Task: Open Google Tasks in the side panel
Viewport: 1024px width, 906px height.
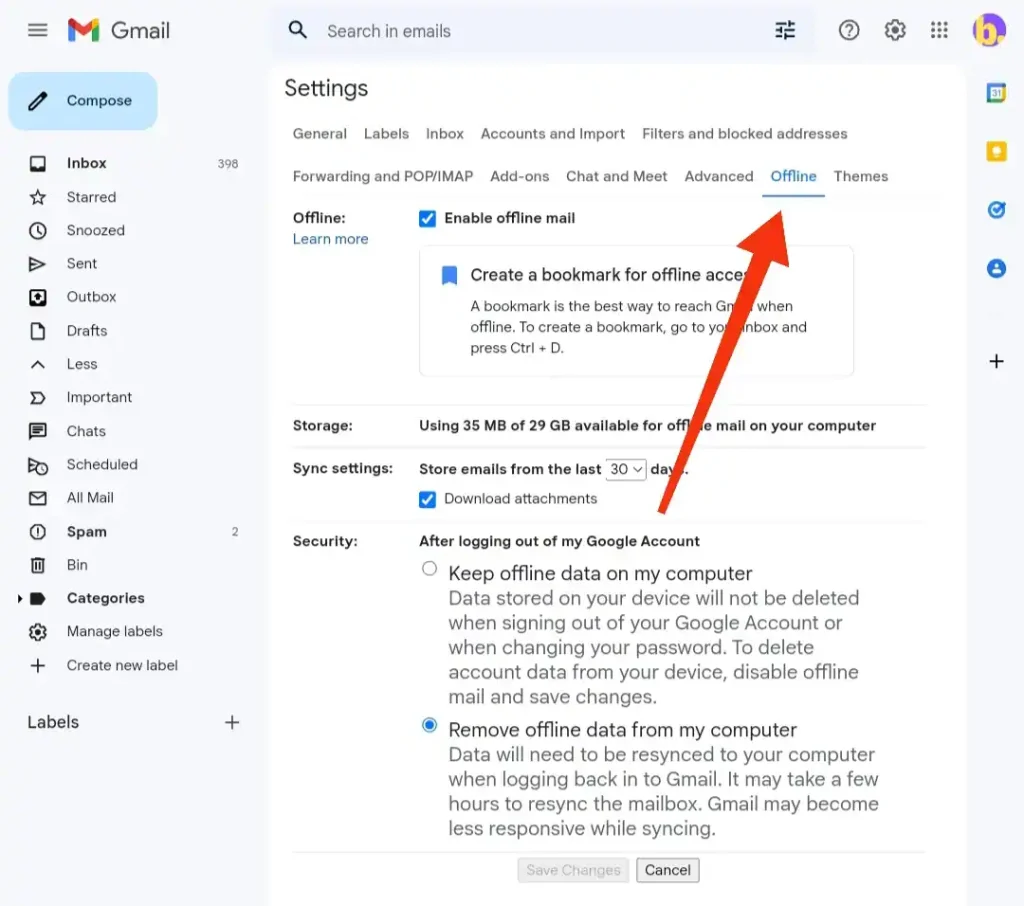Action: 996,210
